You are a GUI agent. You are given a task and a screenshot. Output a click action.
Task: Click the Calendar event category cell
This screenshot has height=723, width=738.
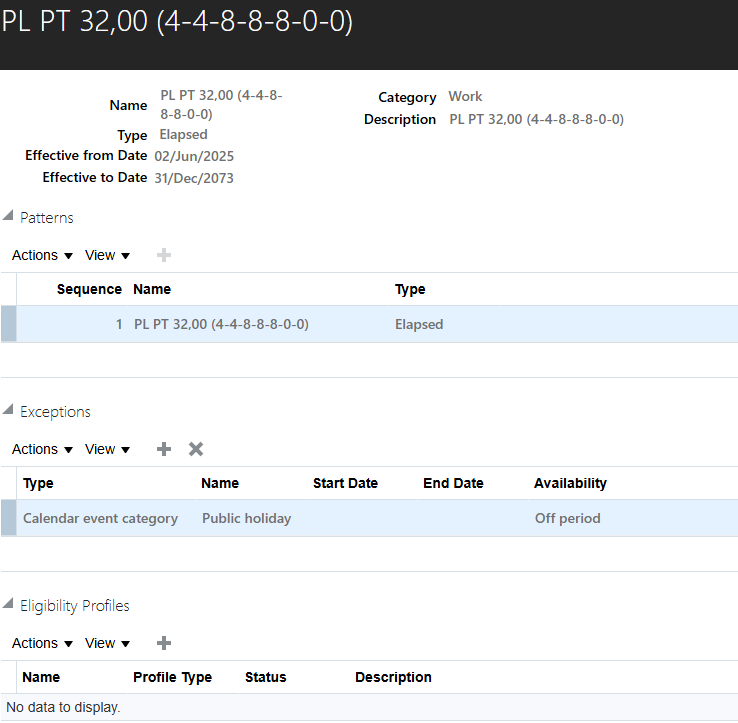[x=100, y=518]
